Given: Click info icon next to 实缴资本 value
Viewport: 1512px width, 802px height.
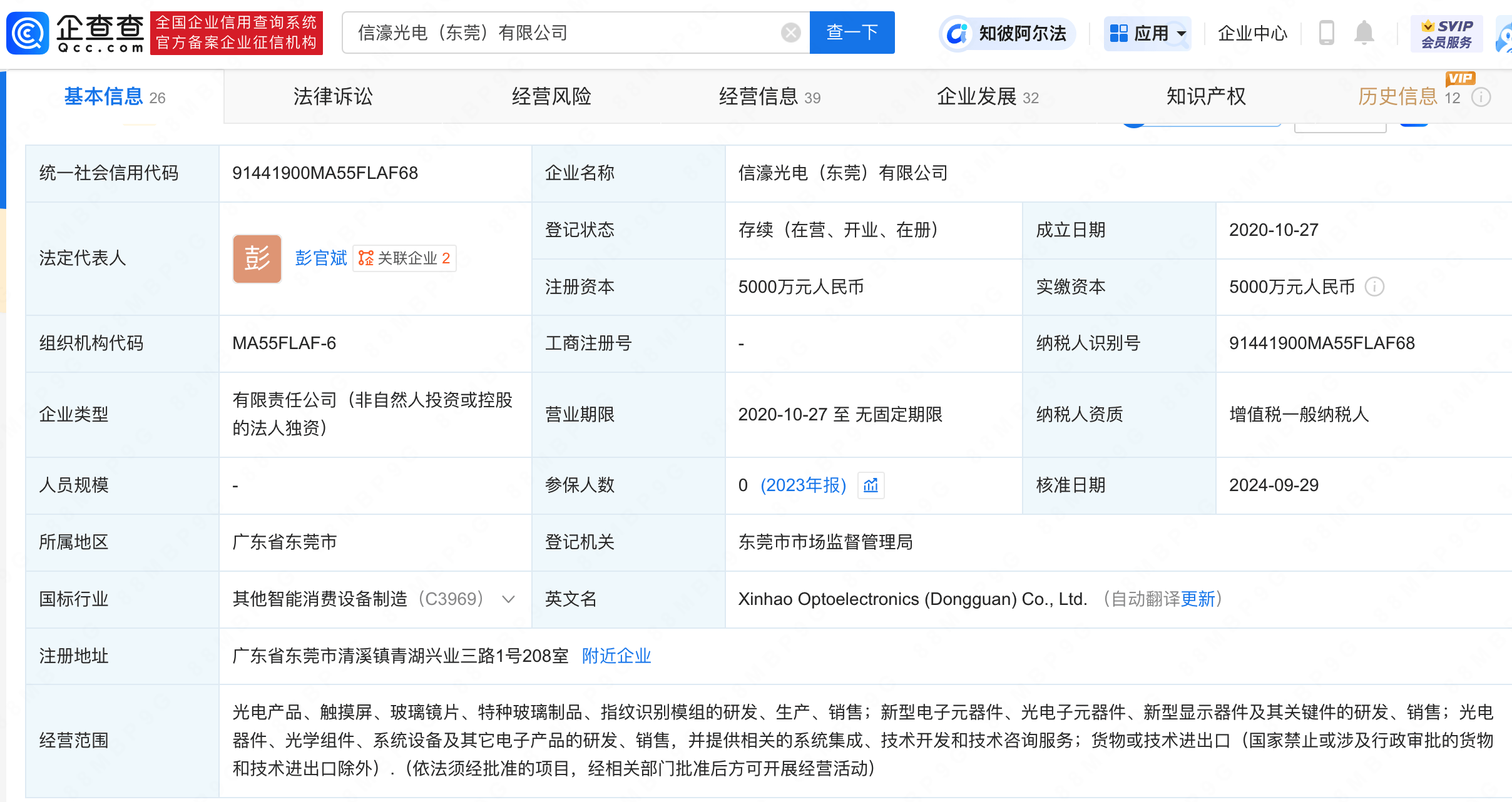Looking at the screenshot, I should (x=1374, y=287).
